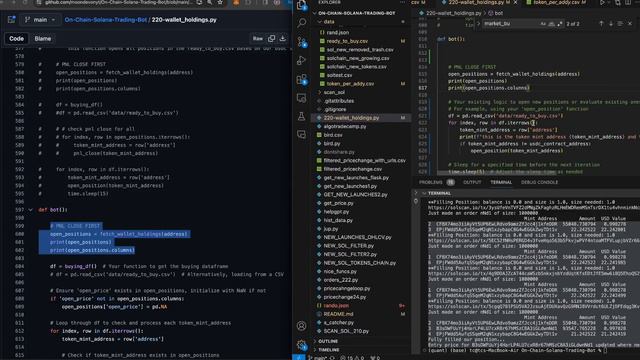Collapse def bot() with GitHub fold chevron
The image size is (640, 360).
[x=30, y=210]
